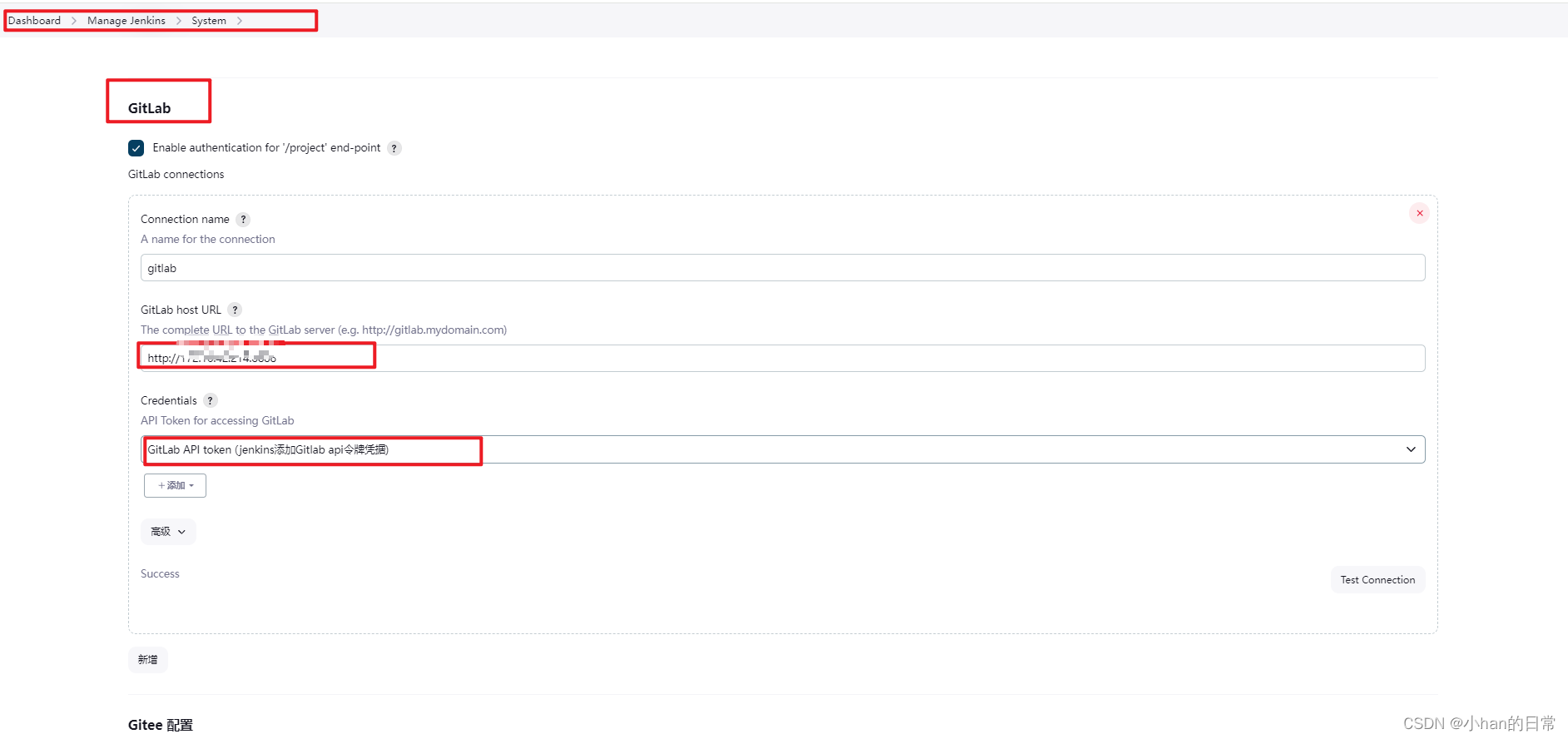Open breadcrumb chevron after Dashboard
Screen dimensions: 1568x739
point(74,21)
